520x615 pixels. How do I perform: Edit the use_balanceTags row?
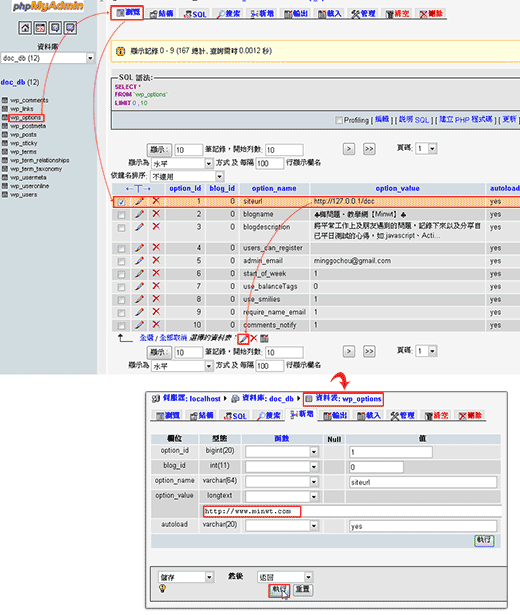click(x=139, y=287)
